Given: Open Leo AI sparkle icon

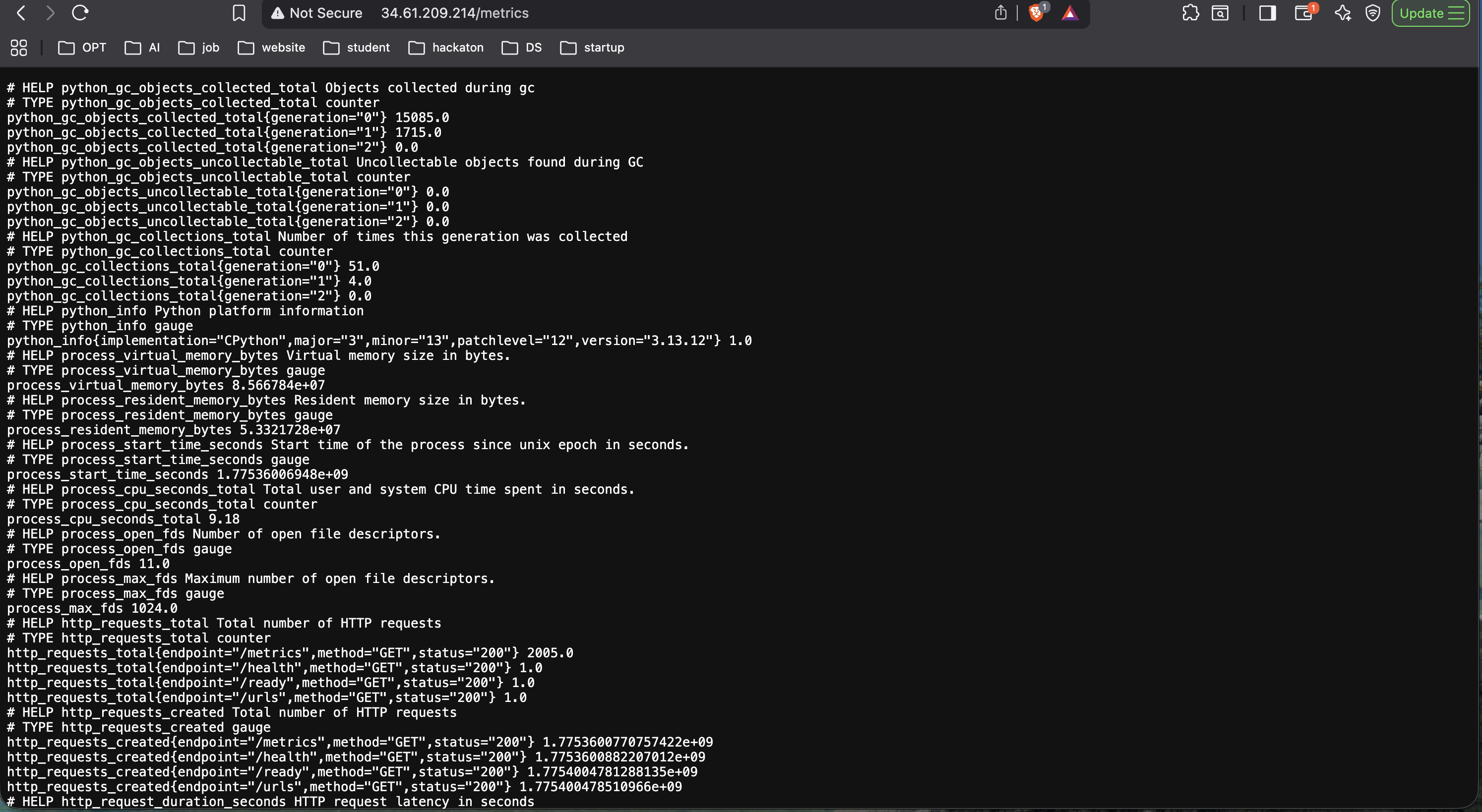Looking at the screenshot, I should [x=1342, y=13].
